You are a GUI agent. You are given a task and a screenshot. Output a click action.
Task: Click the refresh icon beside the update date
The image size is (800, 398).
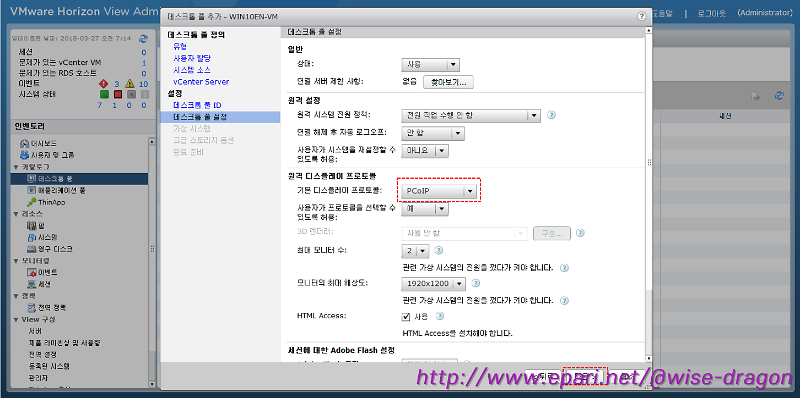pos(143,38)
